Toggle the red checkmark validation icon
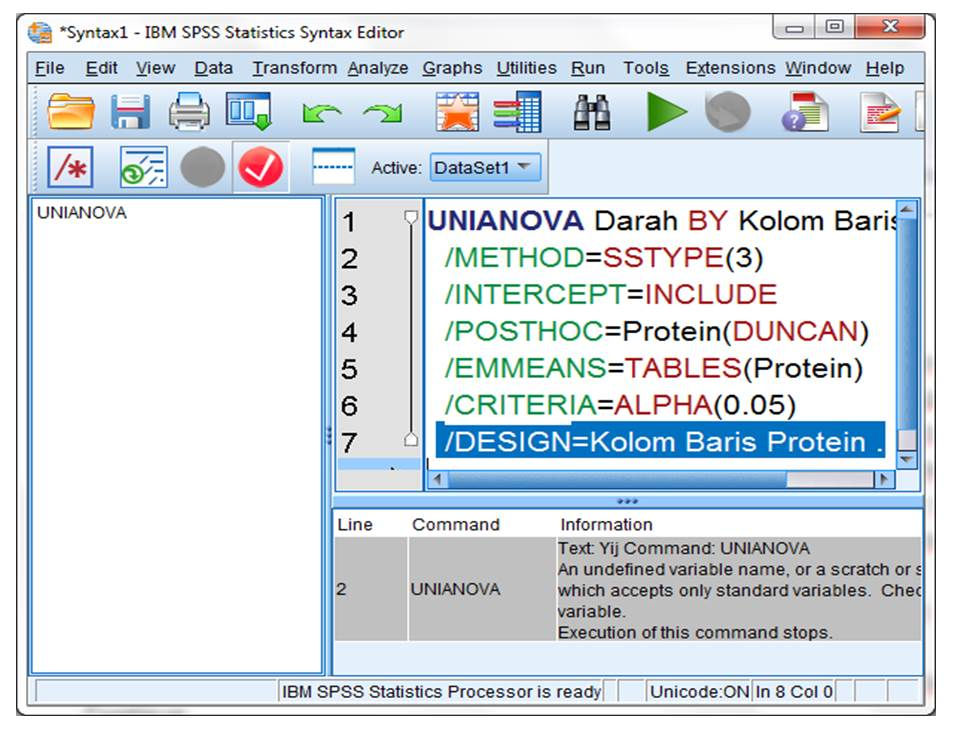The image size is (960, 729). (x=261, y=167)
